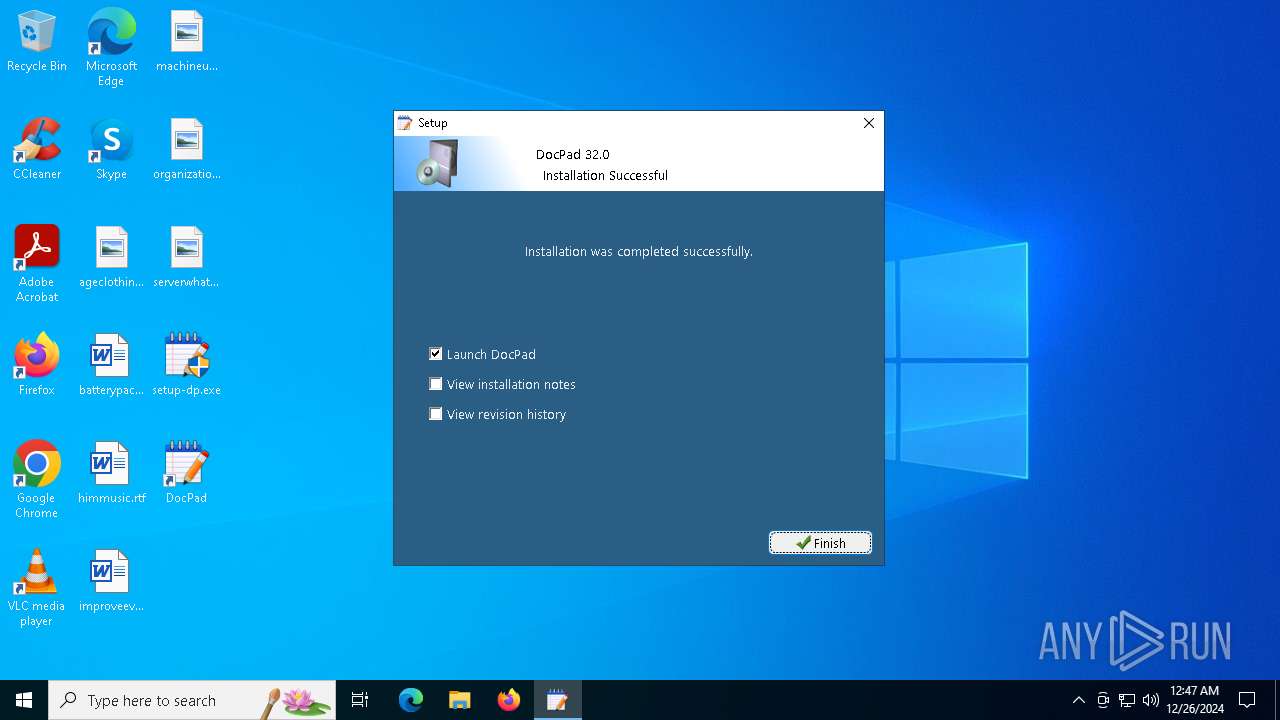The image size is (1280, 720).
Task: Select the himmusic.rtf document icon
Action: pos(111,474)
